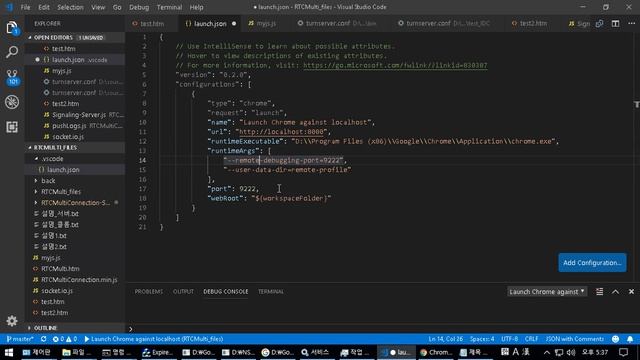
Task: Open the Search view in activity bar
Action: pos(12,52)
